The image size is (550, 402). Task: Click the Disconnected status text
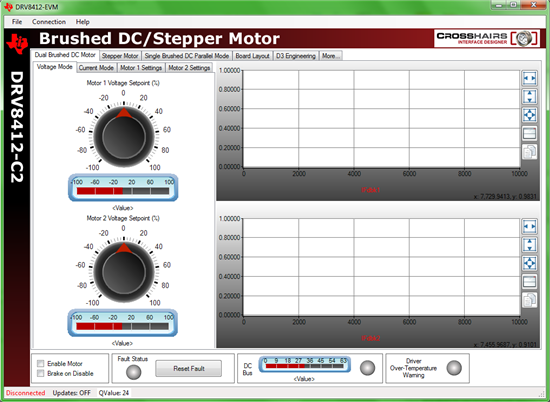click(25, 393)
